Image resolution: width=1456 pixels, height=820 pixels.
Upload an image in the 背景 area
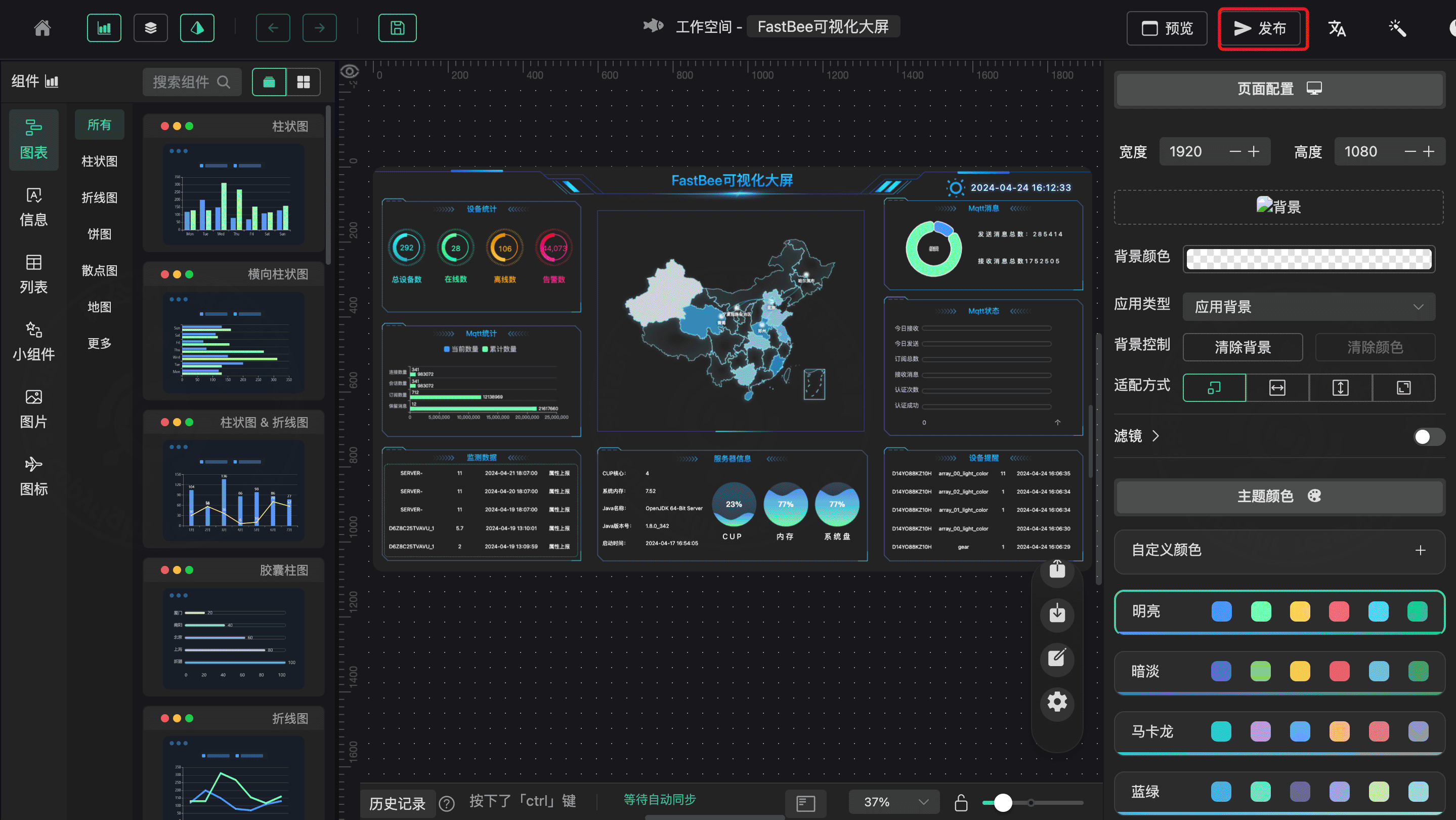click(x=1278, y=207)
